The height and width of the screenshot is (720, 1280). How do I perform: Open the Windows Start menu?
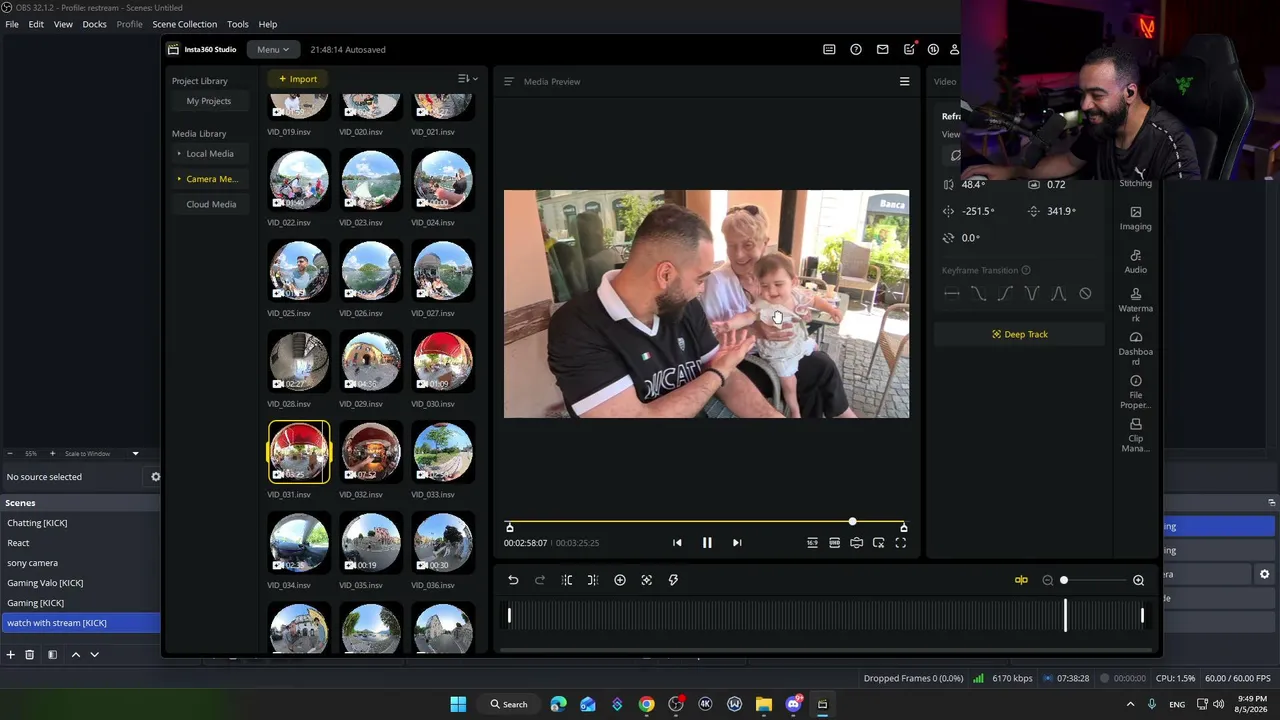[458, 704]
